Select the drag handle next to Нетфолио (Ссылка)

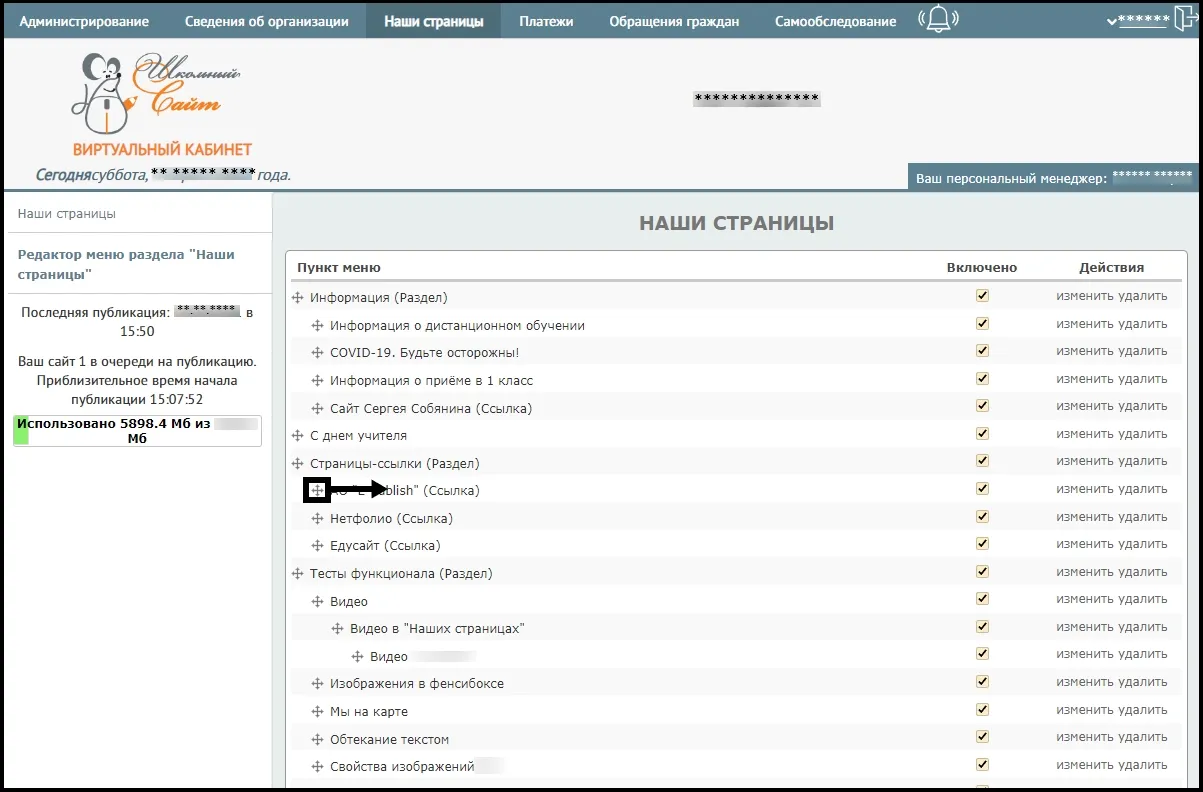(x=317, y=519)
